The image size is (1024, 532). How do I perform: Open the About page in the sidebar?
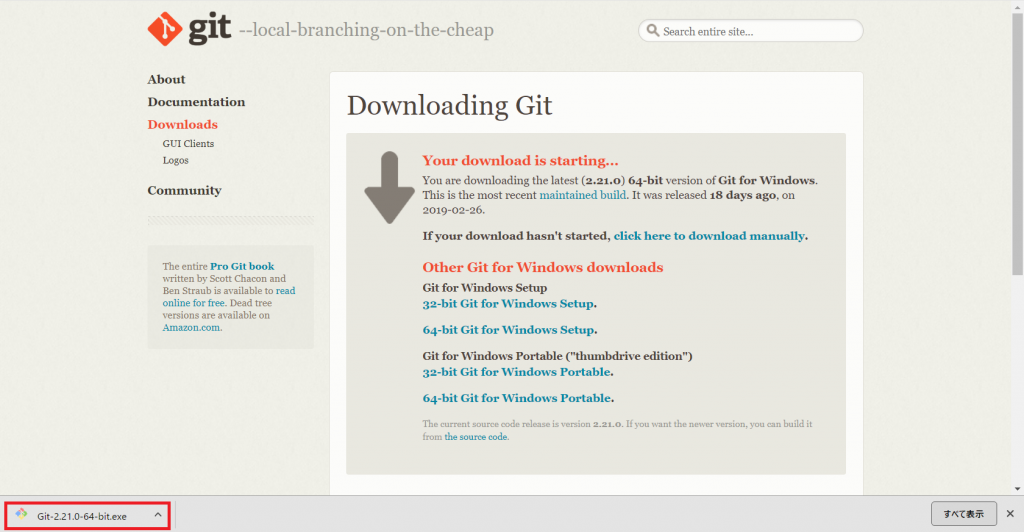(x=167, y=79)
